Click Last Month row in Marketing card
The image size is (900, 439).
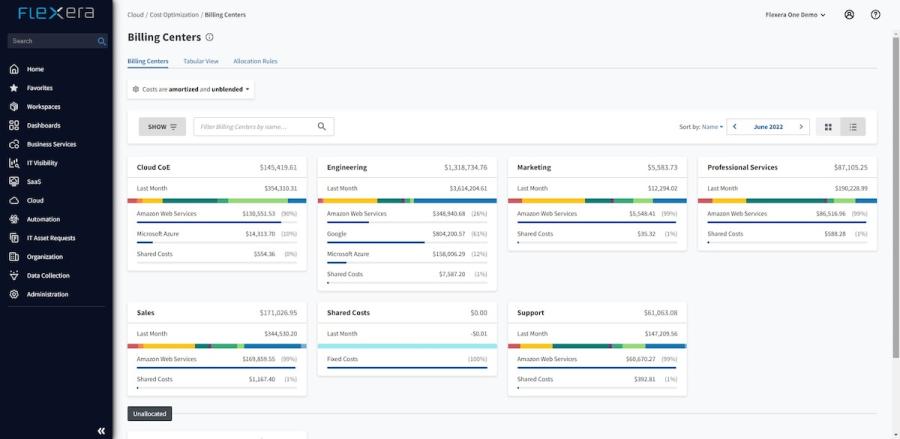pyautogui.click(x=597, y=188)
